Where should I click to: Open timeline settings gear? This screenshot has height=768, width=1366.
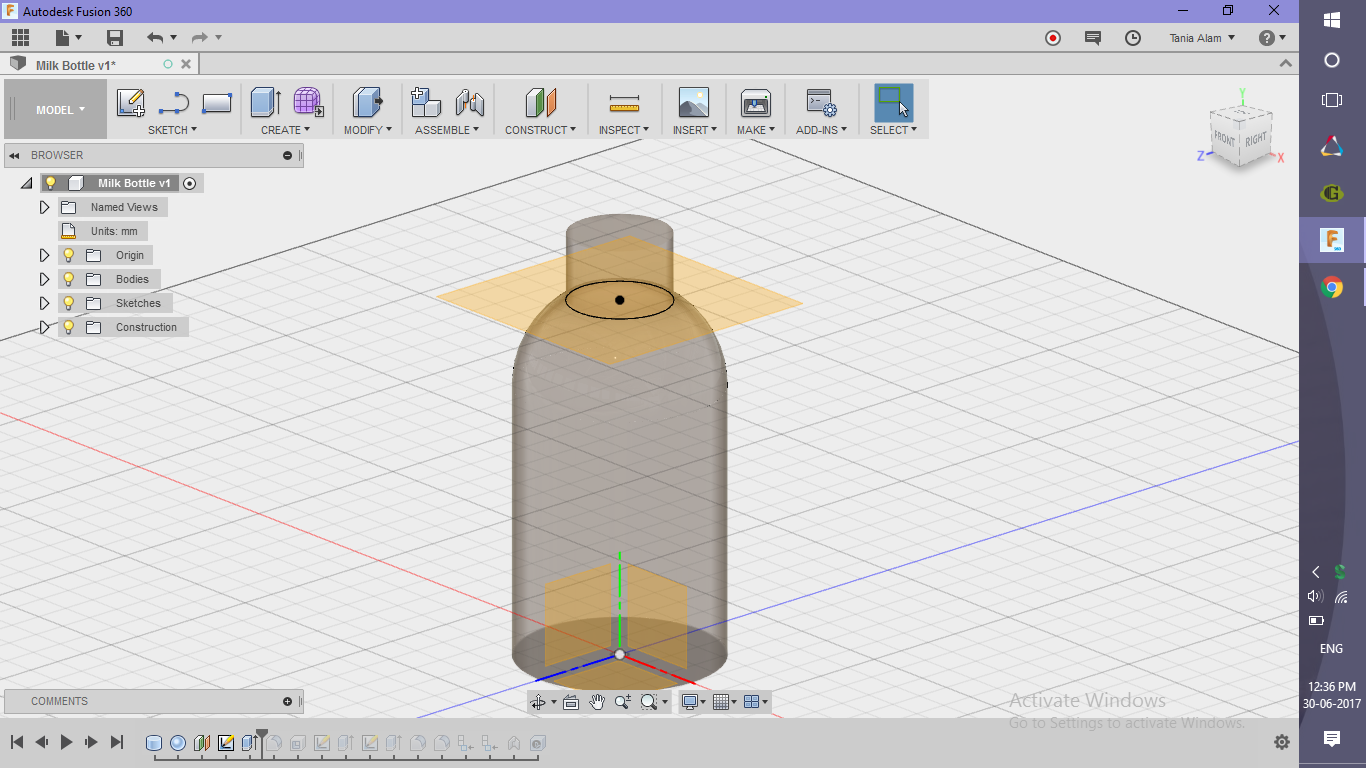pos(1282,742)
